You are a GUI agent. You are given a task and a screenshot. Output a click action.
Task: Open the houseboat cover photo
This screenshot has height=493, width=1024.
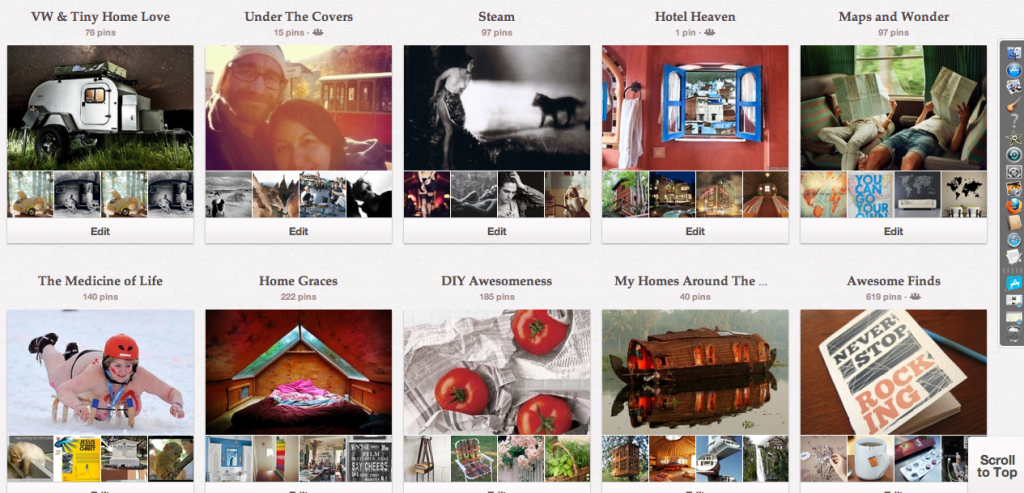click(x=695, y=372)
